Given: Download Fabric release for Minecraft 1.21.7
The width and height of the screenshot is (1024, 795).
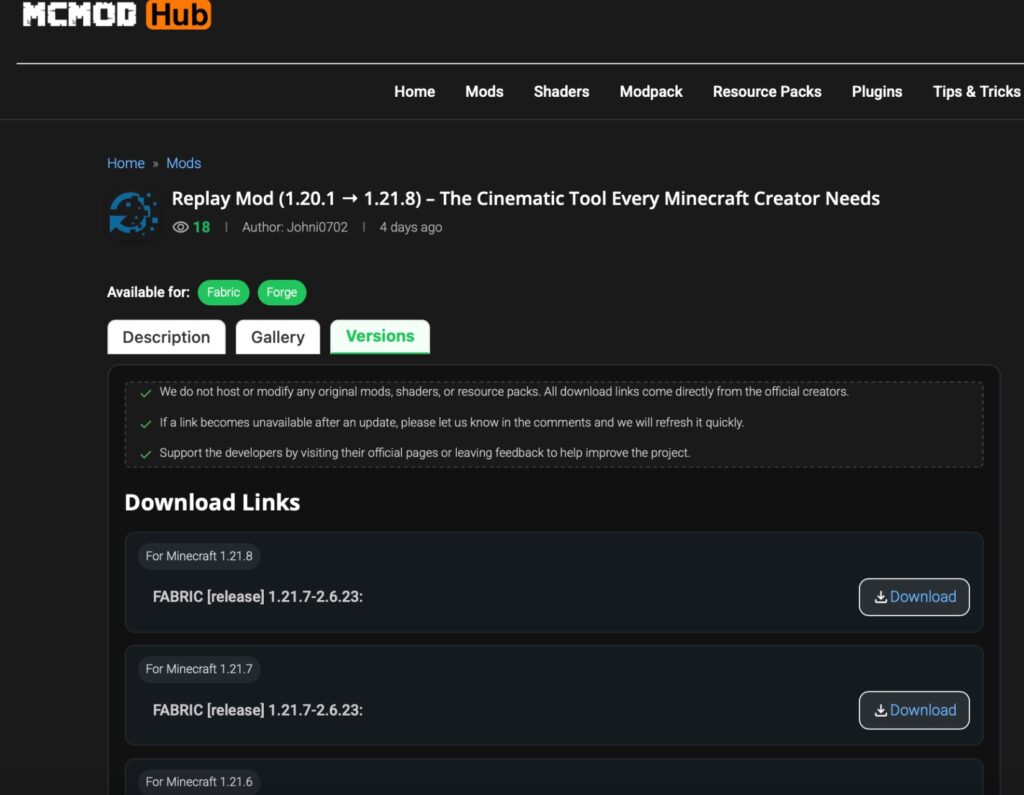Looking at the screenshot, I should [x=914, y=710].
